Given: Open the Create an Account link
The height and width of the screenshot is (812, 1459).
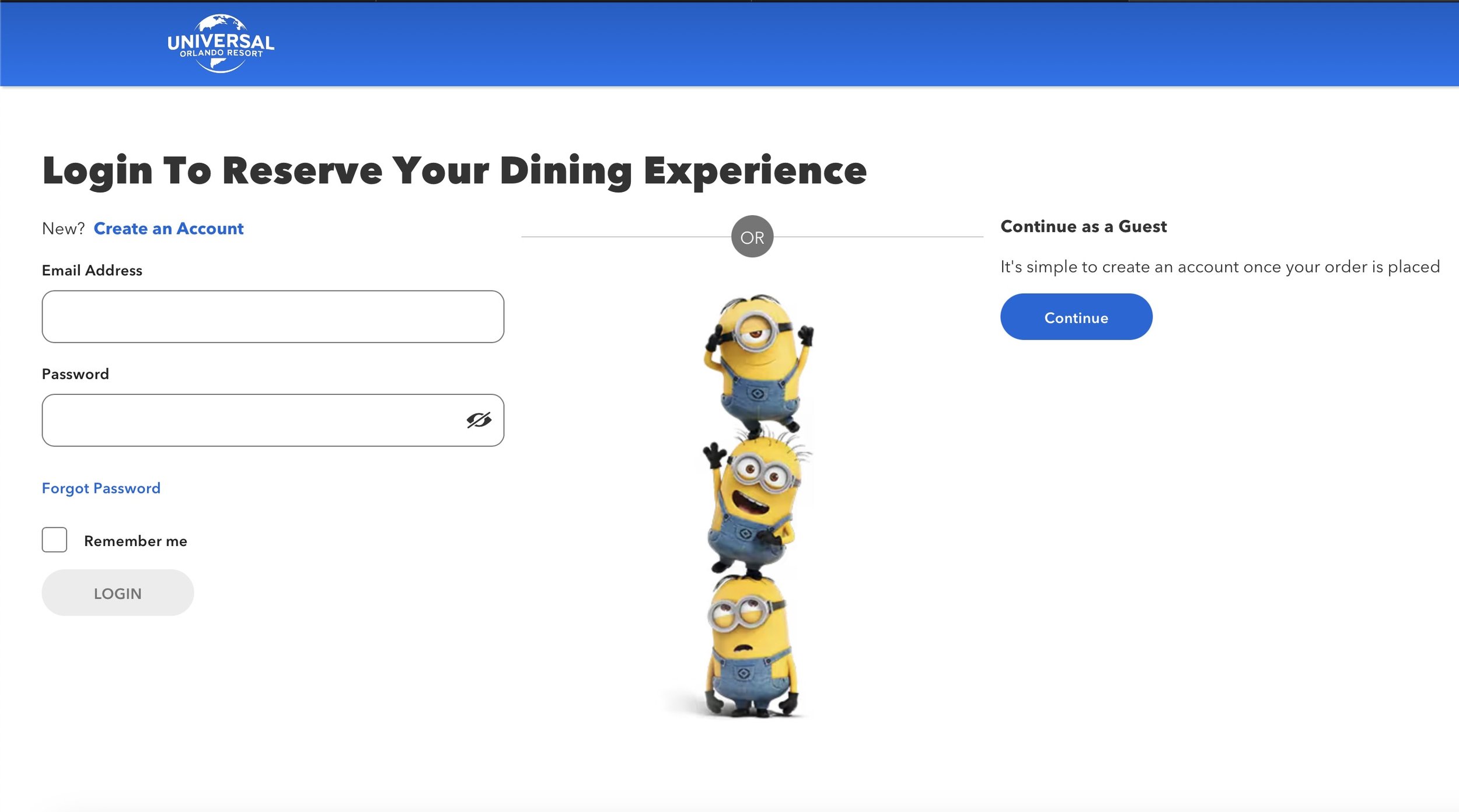Looking at the screenshot, I should coord(168,229).
